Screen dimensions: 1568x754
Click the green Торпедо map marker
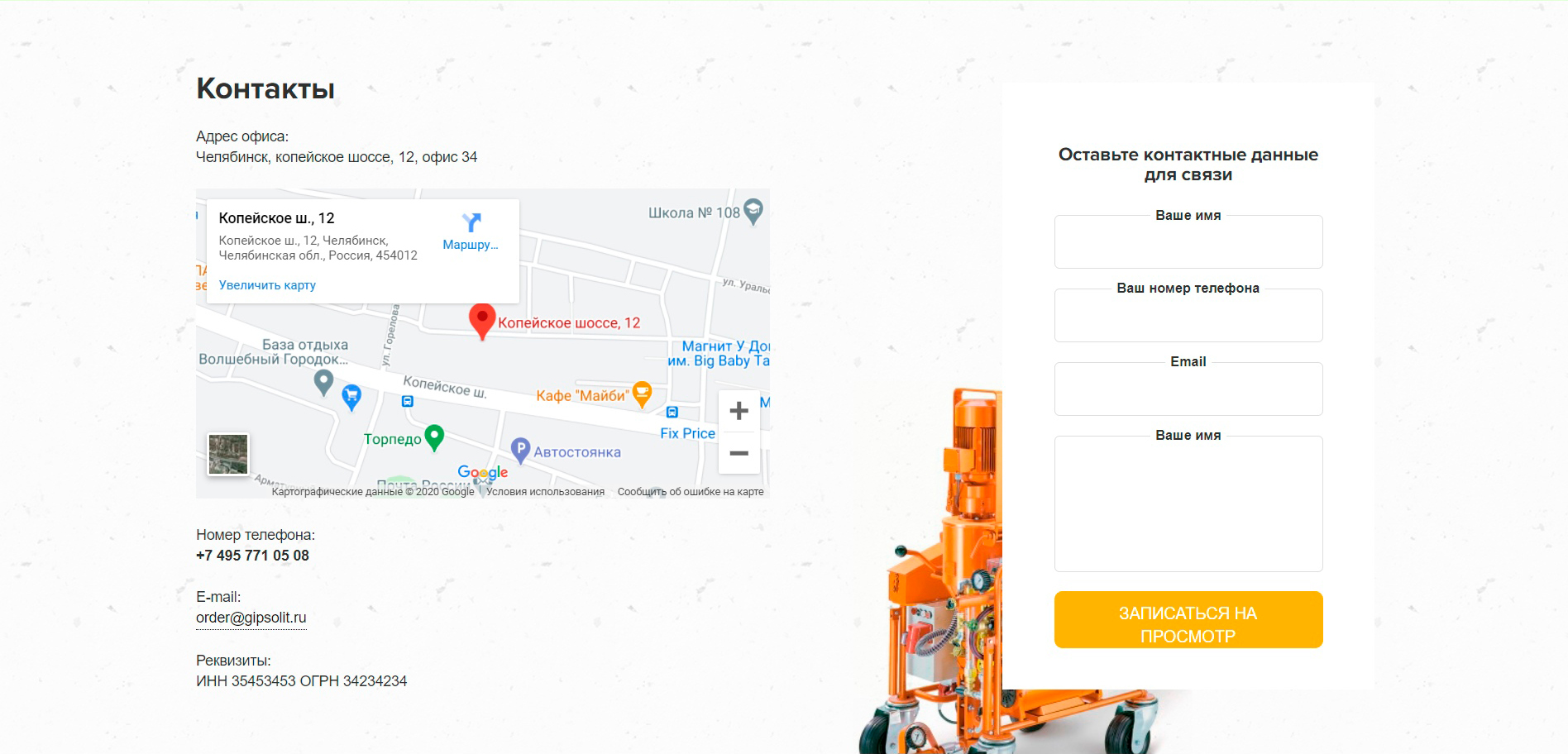pos(434,437)
